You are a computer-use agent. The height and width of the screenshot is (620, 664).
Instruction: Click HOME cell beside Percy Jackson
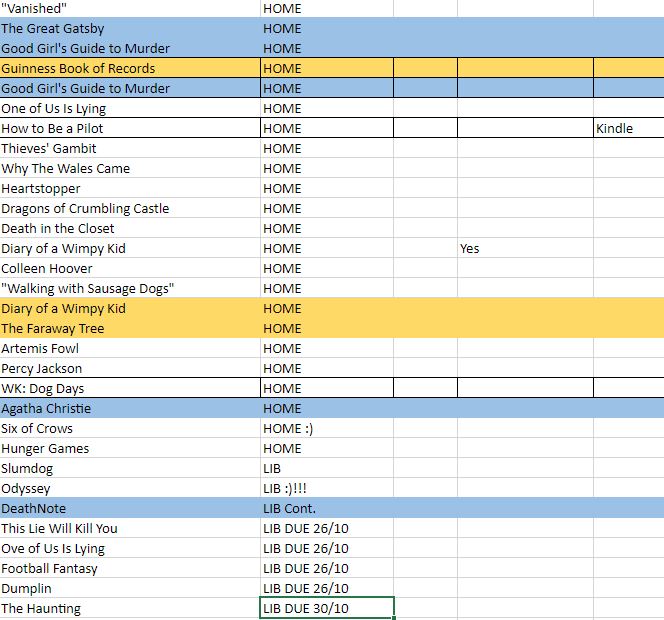pyautogui.click(x=327, y=368)
